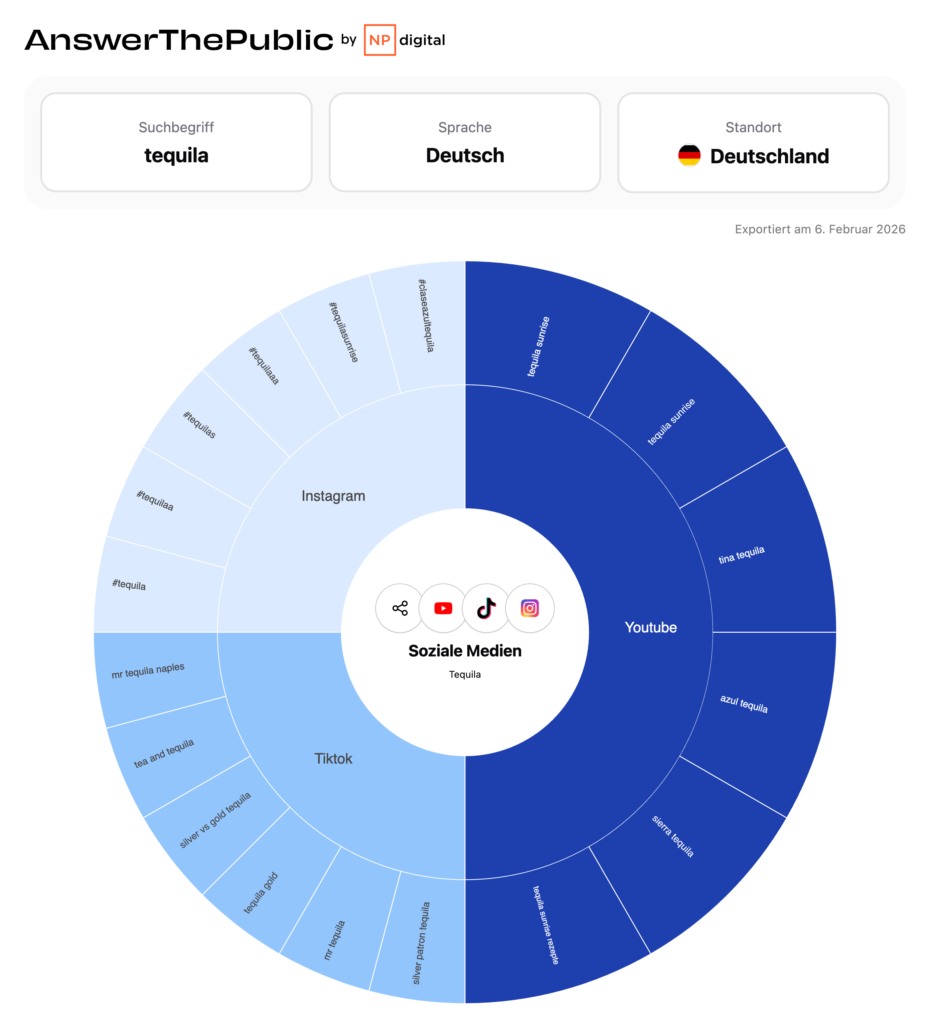Open the Suchbegriff tequila field
Viewport: 930px width, 1024px height.
point(176,142)
